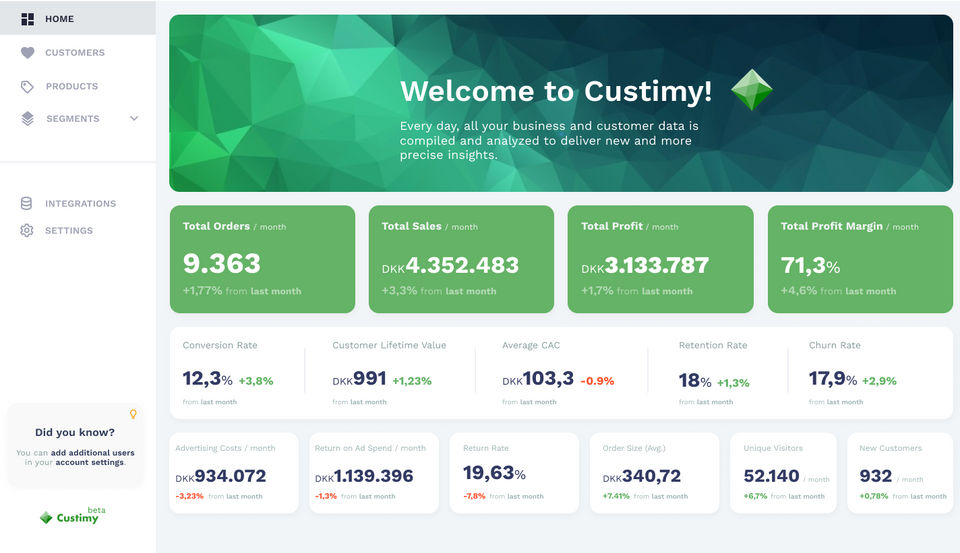Click the Churn Rate value 17,9%
The width and height of the screenshot is (960, 553).
point(833,379)
